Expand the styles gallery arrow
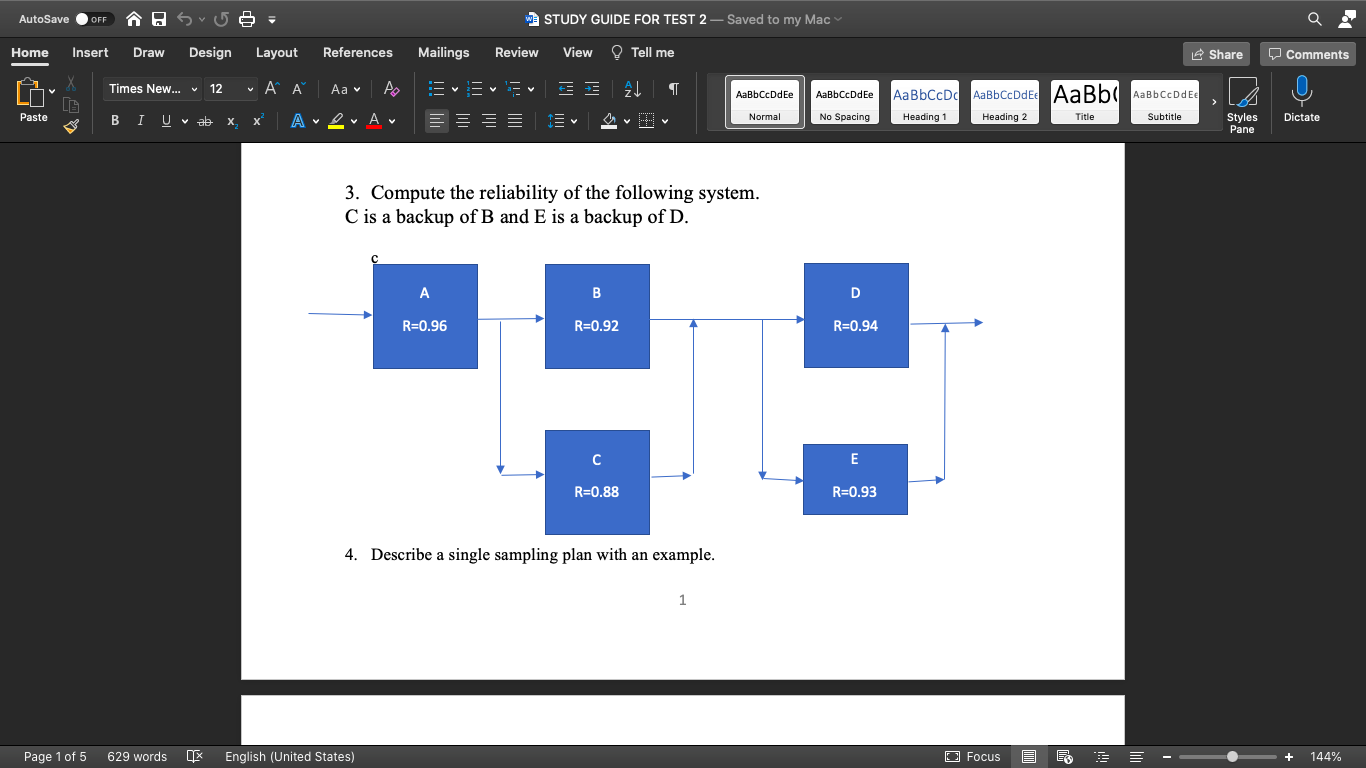 click(1214, 102)
